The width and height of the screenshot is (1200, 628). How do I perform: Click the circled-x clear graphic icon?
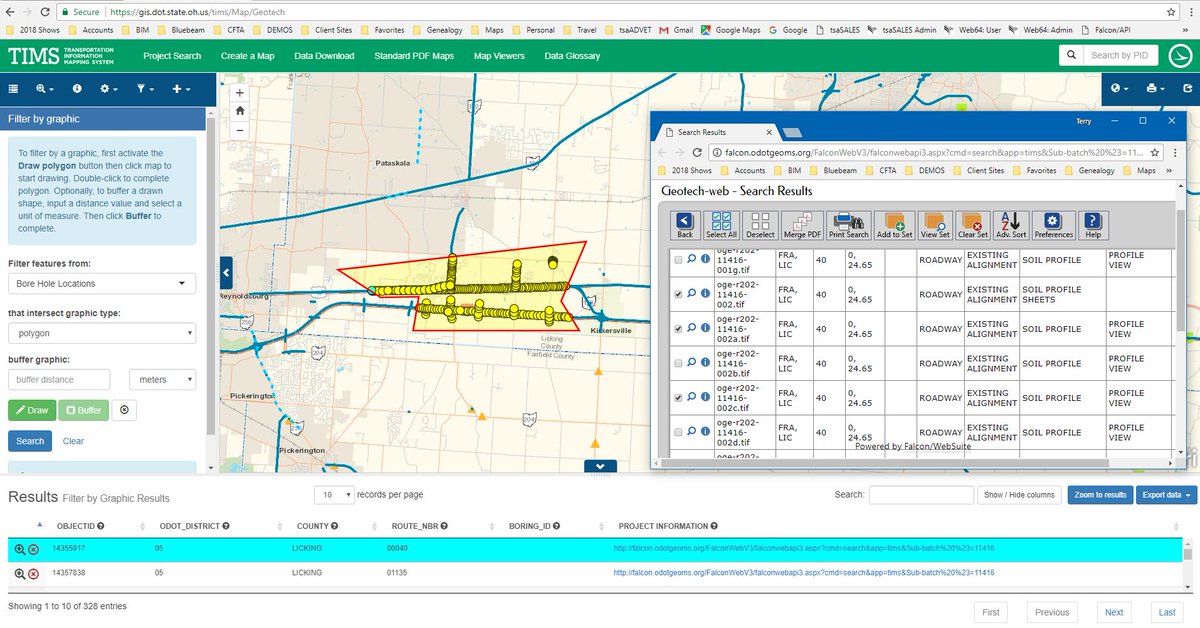pyautogui.click(x=124, y=410)
